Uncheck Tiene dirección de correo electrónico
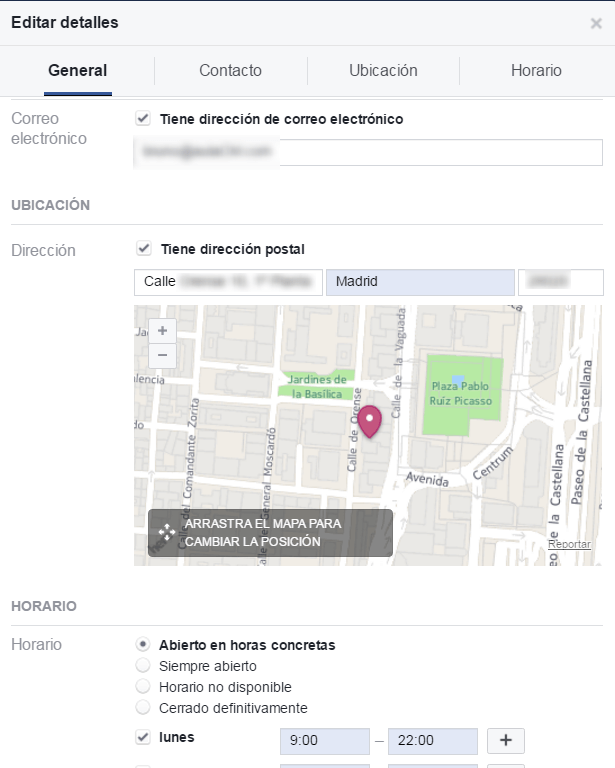This screenshot has width=615, height=768. (143, 119)
